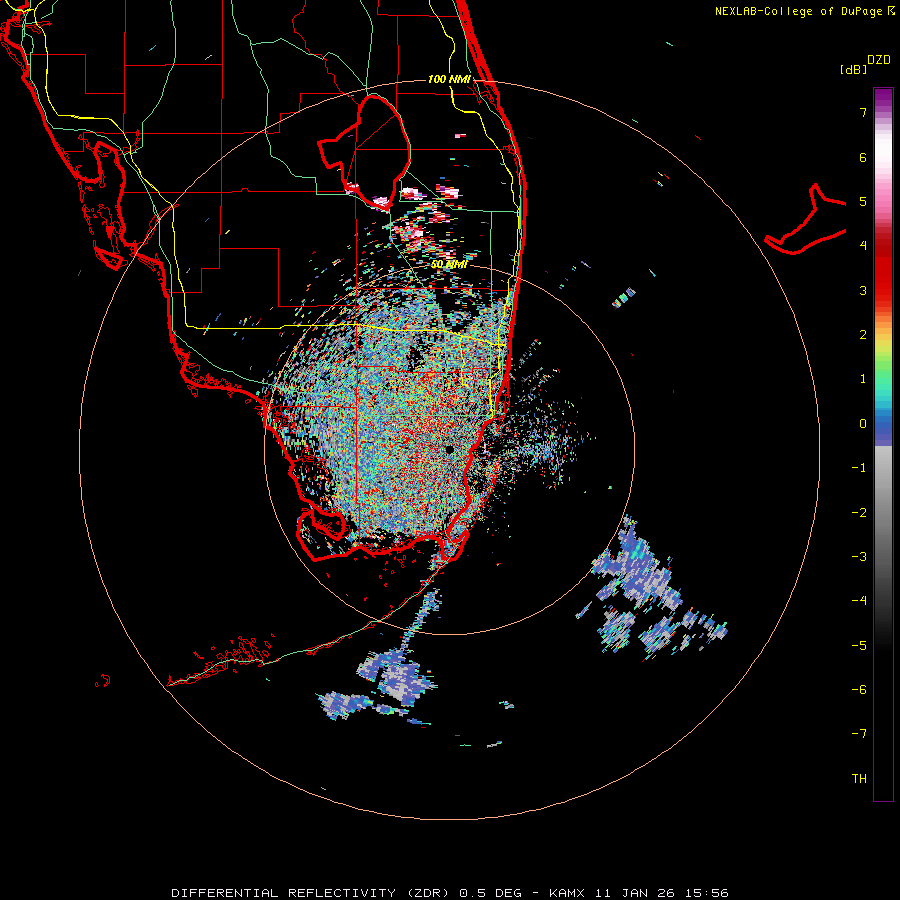Click the 50 NMI range ring label
900x900 pixels.
449,264
